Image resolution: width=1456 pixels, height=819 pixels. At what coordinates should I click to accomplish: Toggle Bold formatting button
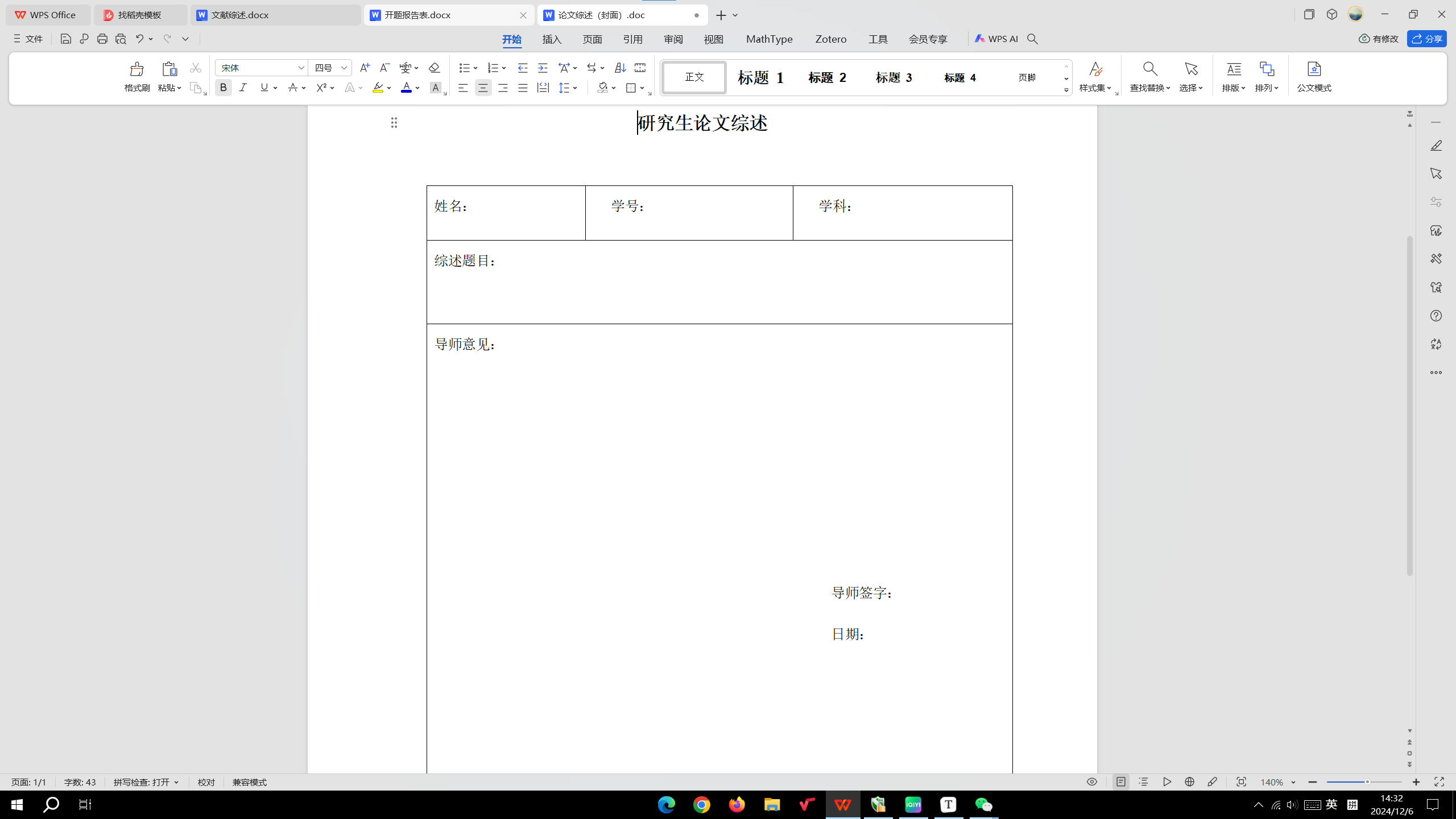224,88
